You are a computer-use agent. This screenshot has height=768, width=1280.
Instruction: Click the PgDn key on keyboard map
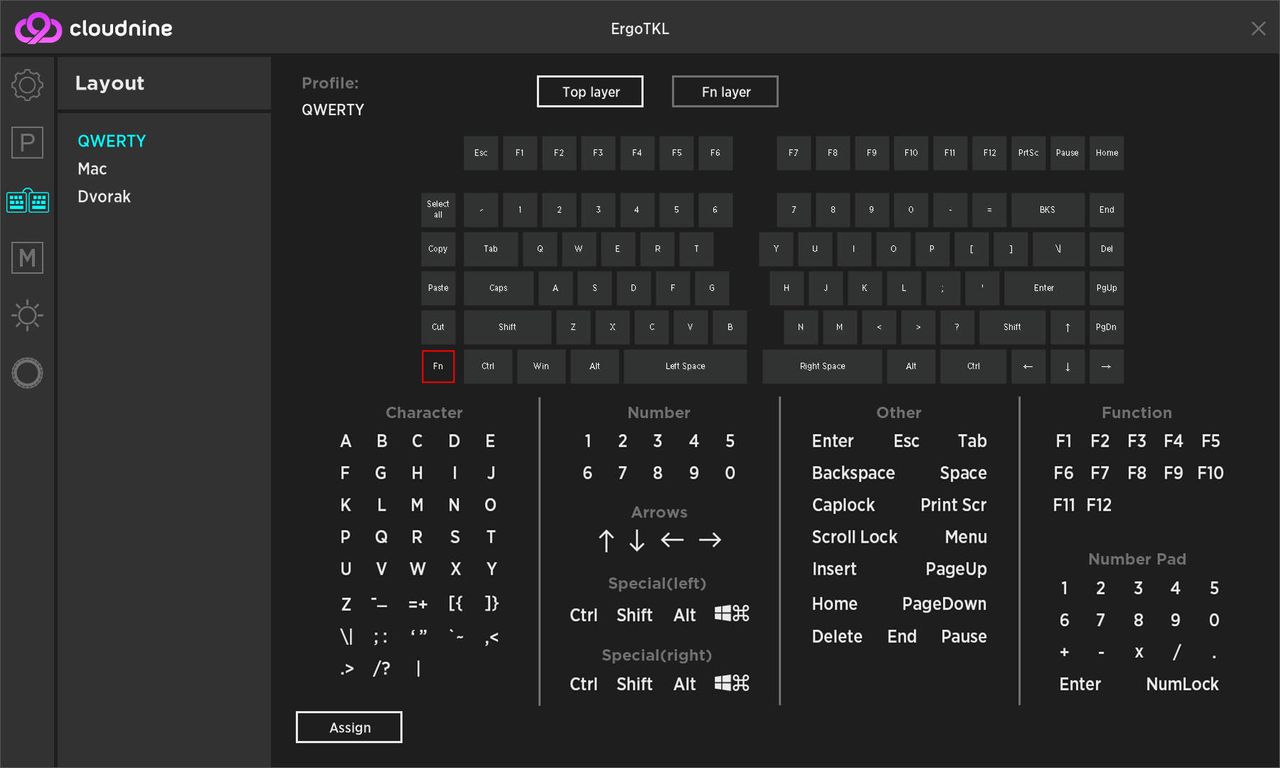[x=1106, y=327]
